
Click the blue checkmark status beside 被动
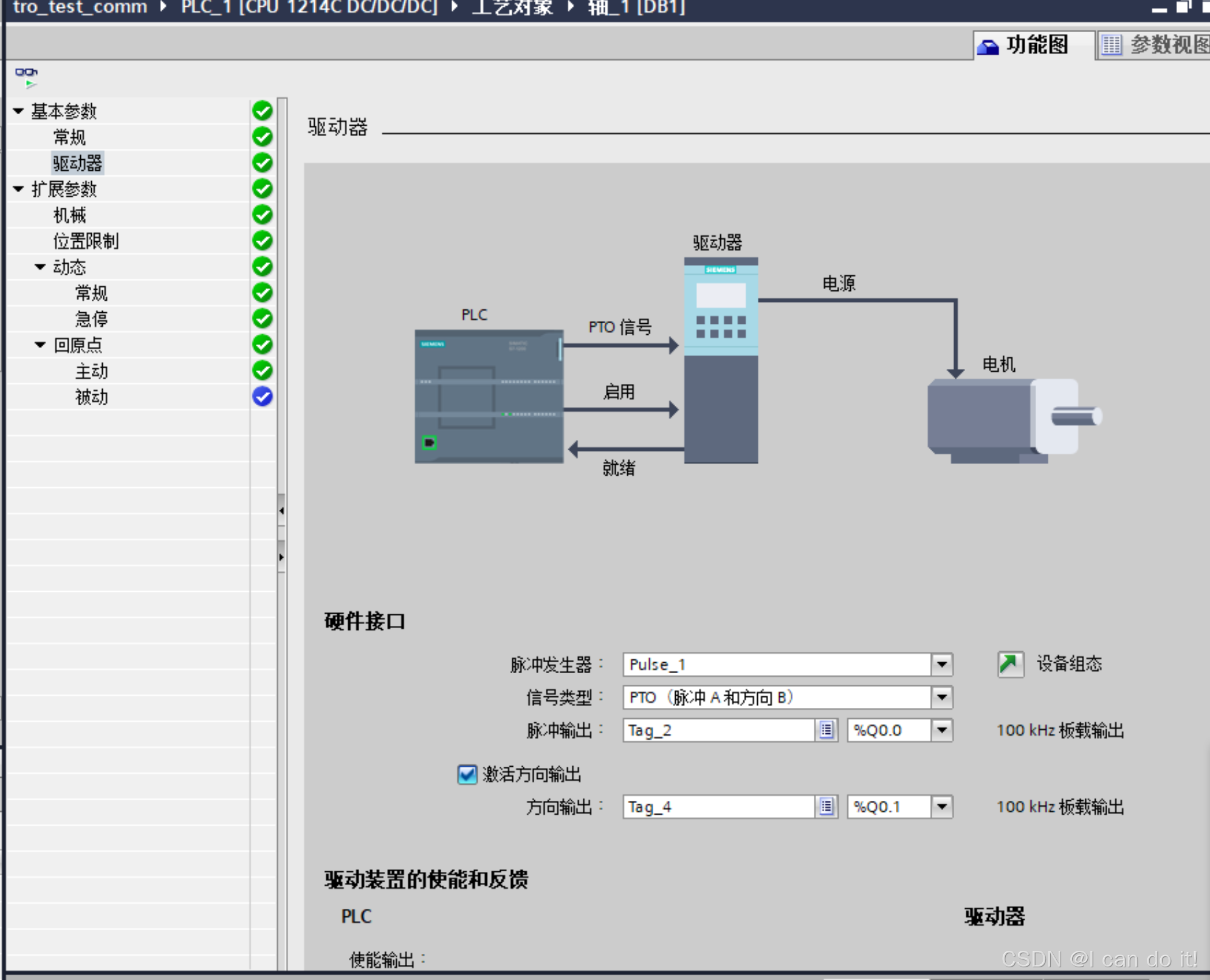[x=263, y=397]
